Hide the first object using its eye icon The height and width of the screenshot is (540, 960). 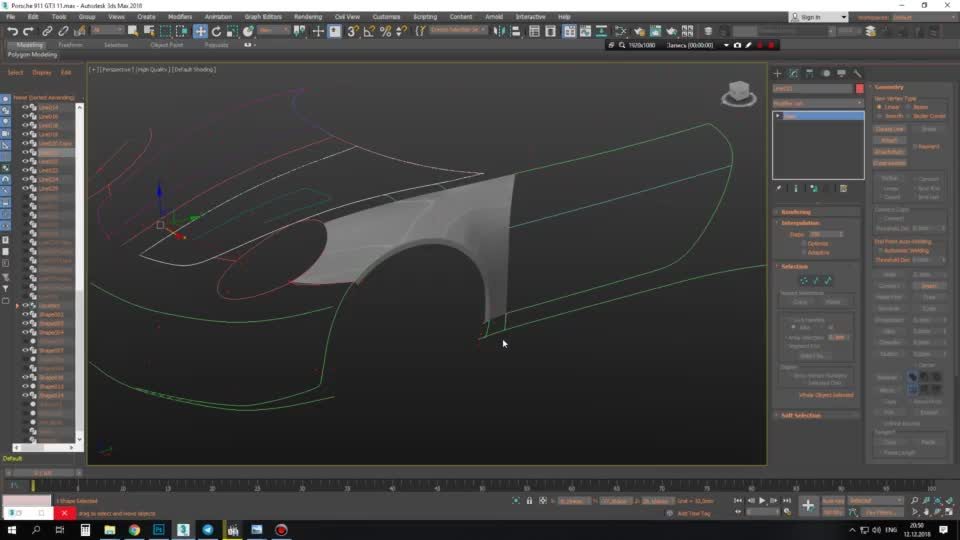(25, 107)
